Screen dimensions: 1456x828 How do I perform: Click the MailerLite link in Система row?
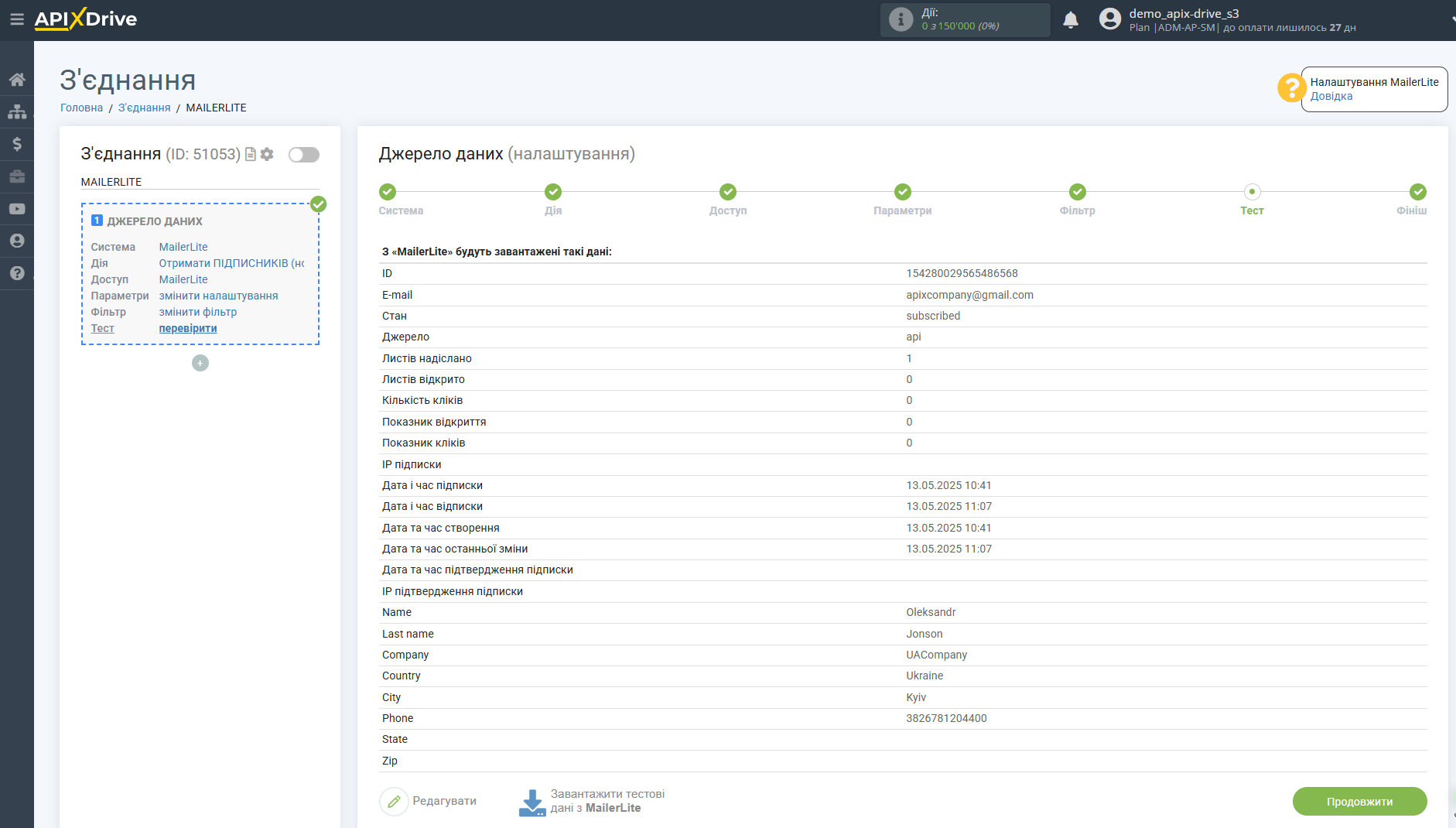(183, 247)
